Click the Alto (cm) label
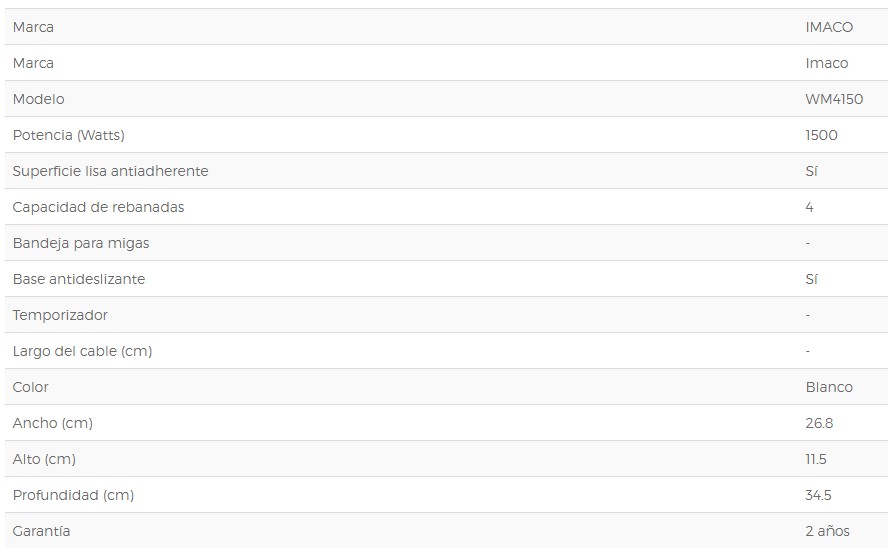This screenshot has width=888, height=559. [x=44, y=459]
